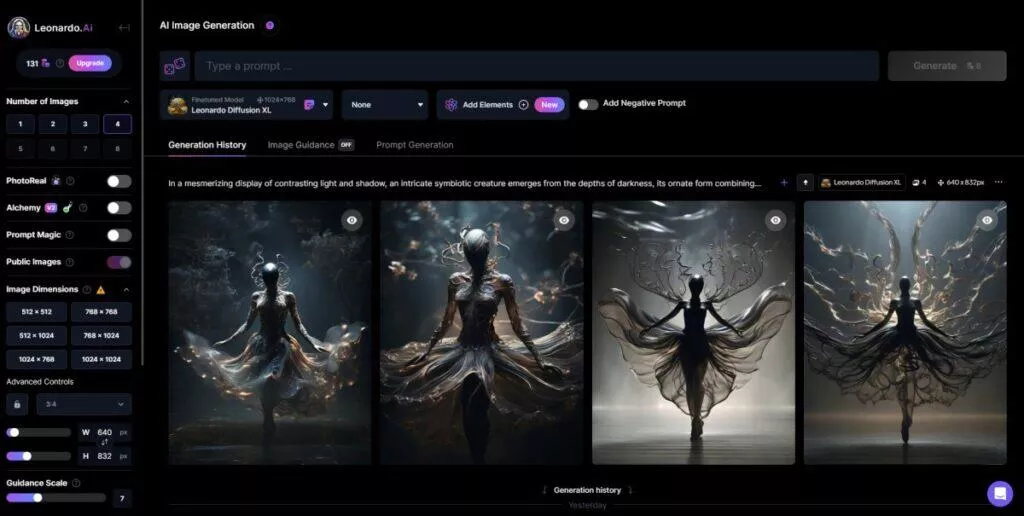Toggle eye icon on first generated image
The image size is (1024, 516).
(x=352, y=220)
